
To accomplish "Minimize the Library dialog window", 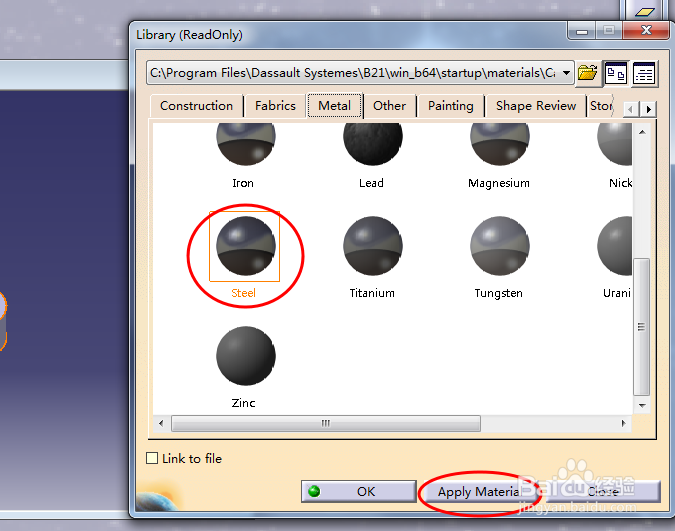I will [x=582, y=31].
